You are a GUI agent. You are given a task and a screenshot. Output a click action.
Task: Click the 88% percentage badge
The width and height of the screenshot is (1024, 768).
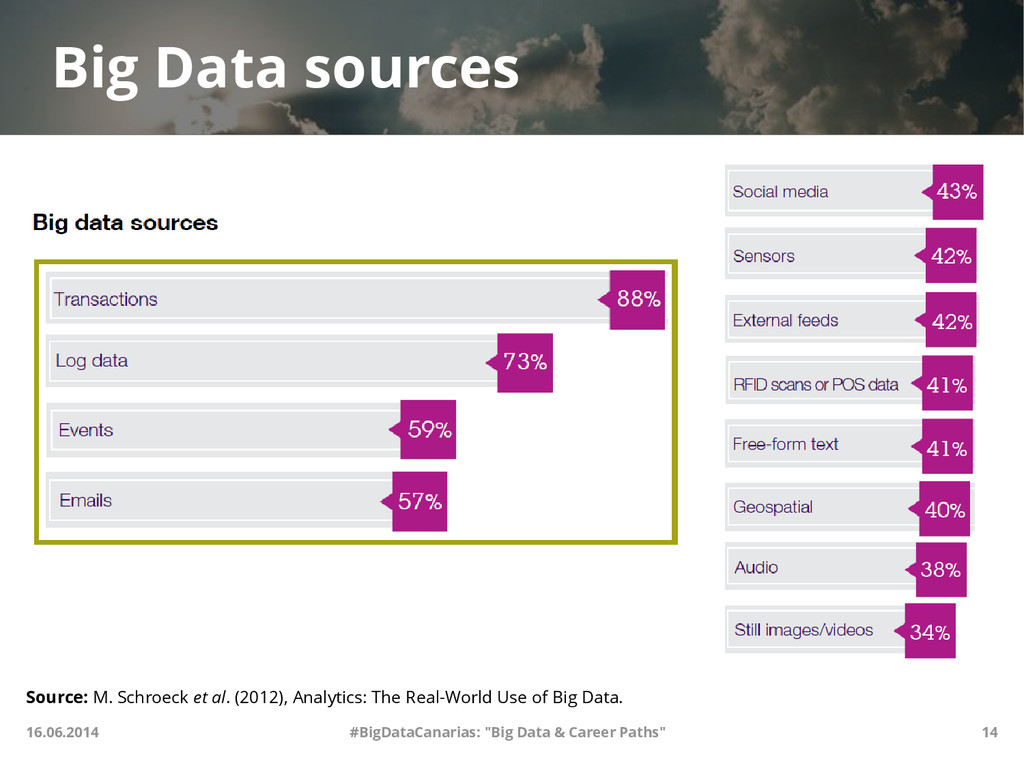637,298
